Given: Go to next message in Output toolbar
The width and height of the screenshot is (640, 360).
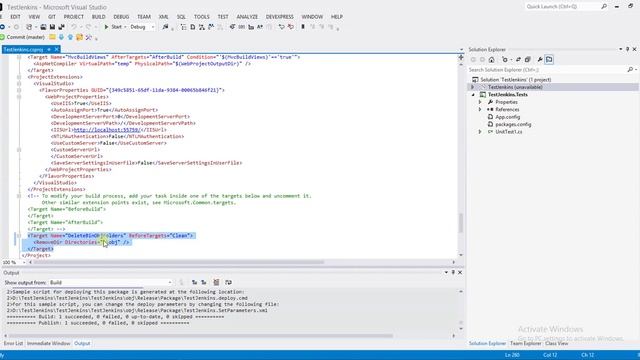Looking at the screenshot, I should pos(204,282).
